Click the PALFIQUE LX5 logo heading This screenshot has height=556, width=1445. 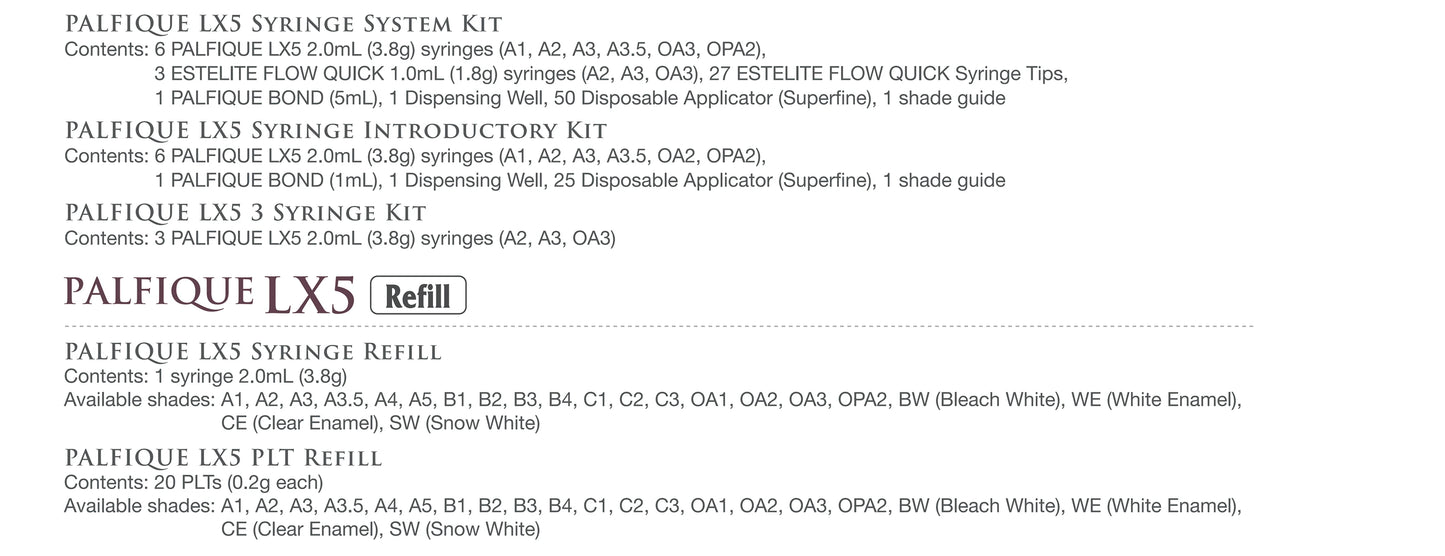coord(210,295)
